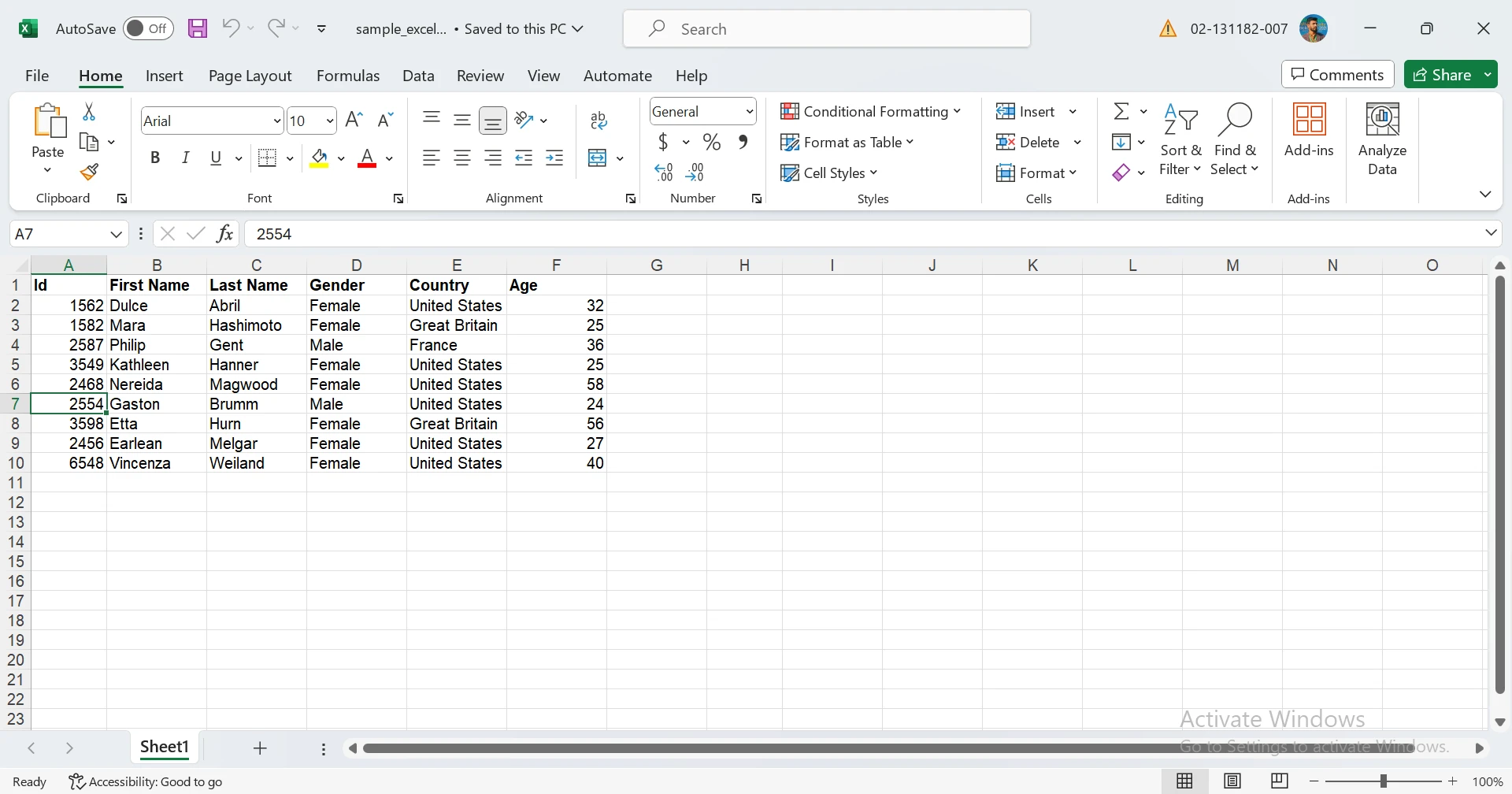1512x794 pixels.
Task: Open the Comments pane button
Action: 1337,75
